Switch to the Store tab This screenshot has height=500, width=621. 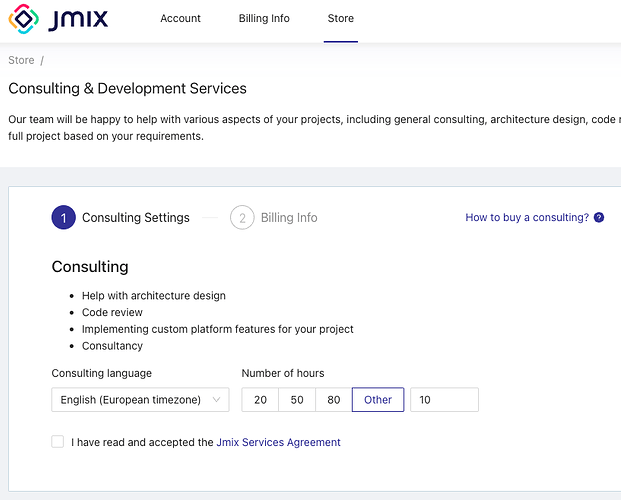coord(340,18)
